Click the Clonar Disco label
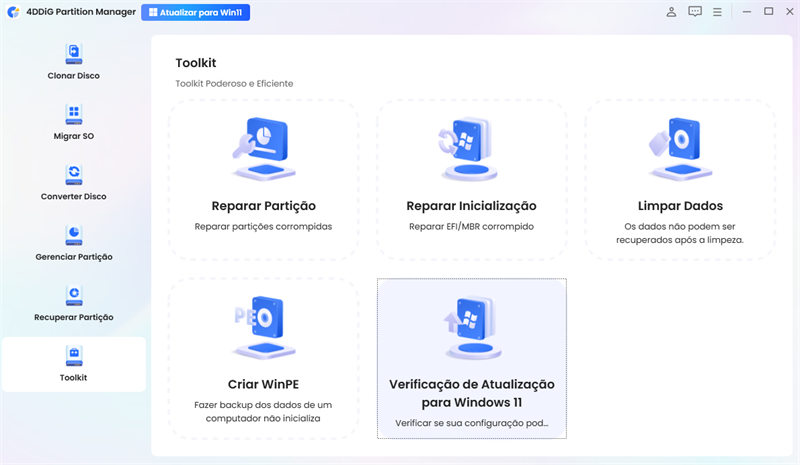The width and height of the screenshot is (800, 465). (73, 76)
